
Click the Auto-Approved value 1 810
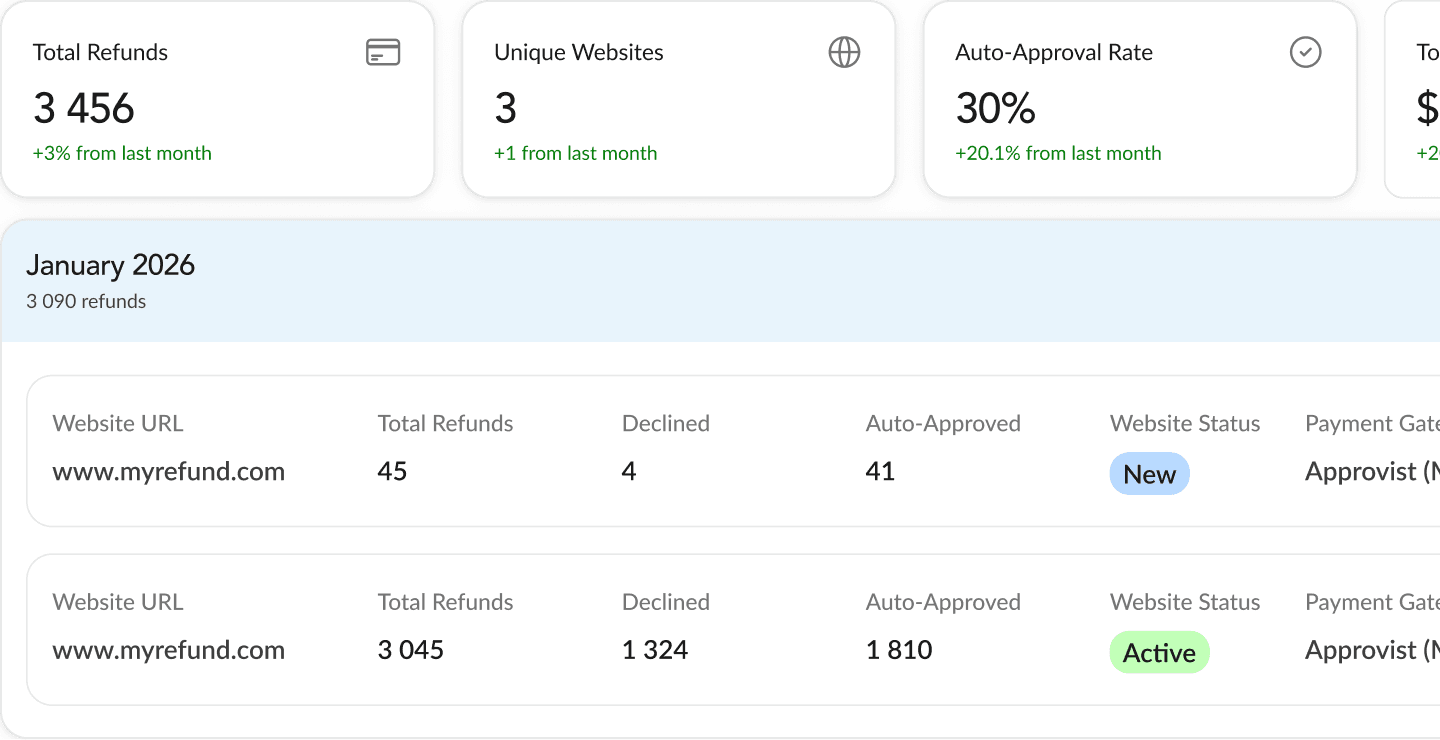[x=899, y=651]
